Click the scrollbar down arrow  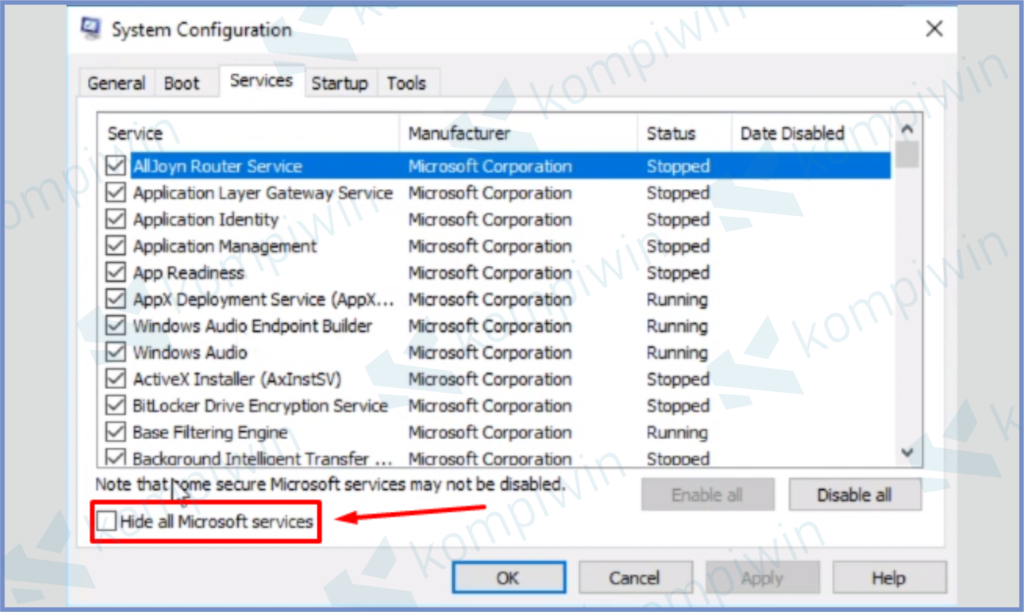pyautogui.click(x=908, y=452)
